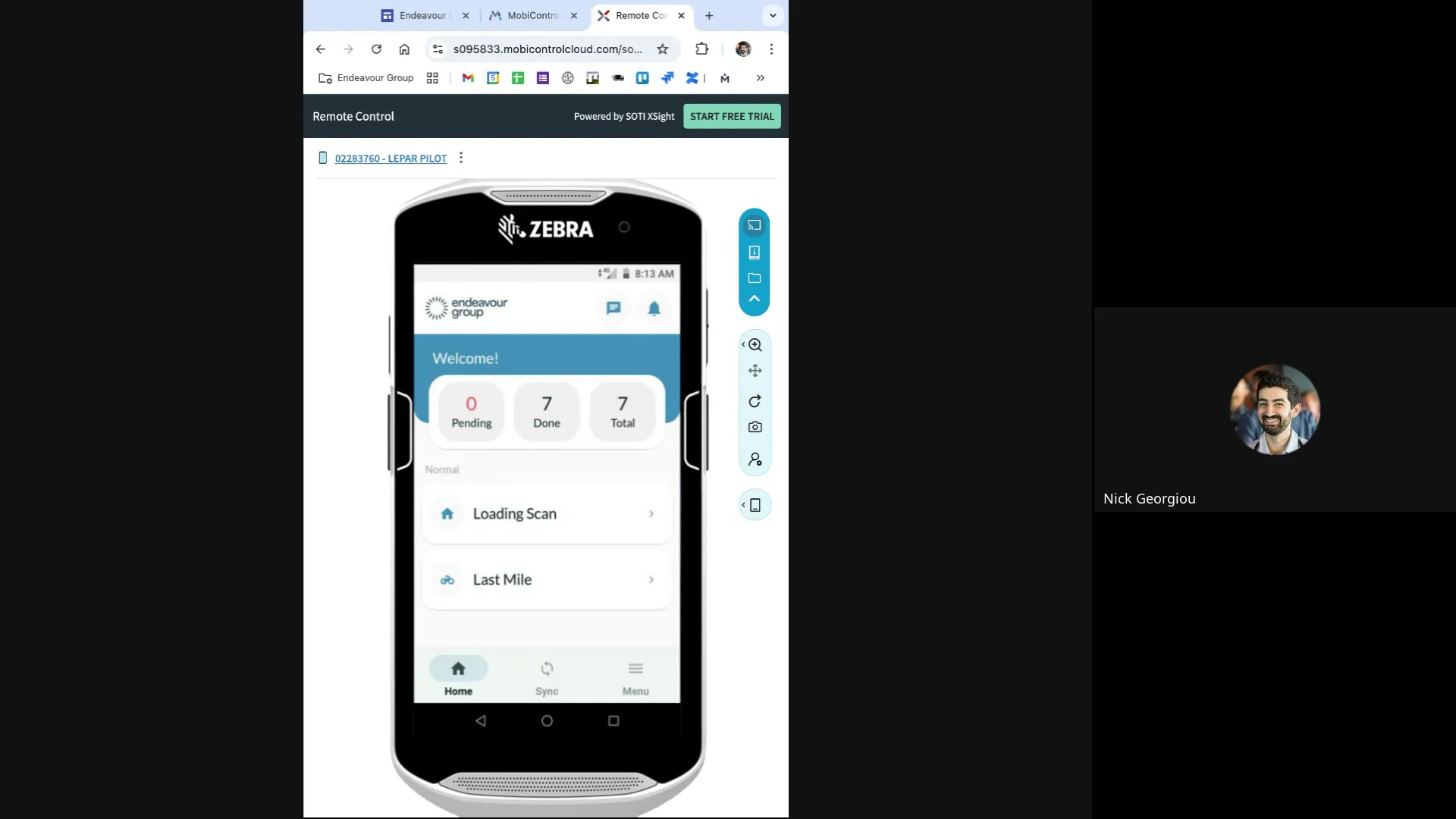Open the Confluence bookmark
This screenshot has height=819, width=1456.
pyautogui.click(x=692, y=78)
